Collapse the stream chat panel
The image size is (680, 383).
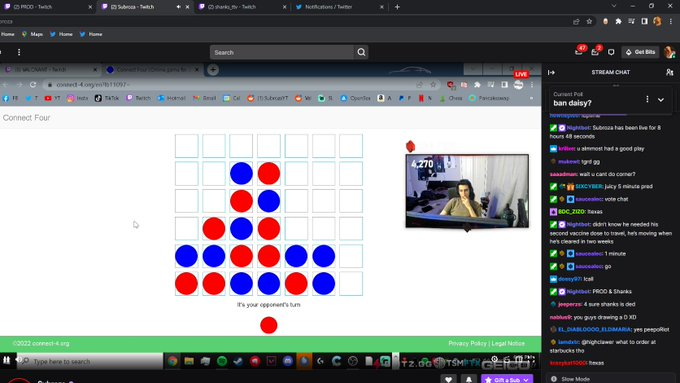(551, 72)
